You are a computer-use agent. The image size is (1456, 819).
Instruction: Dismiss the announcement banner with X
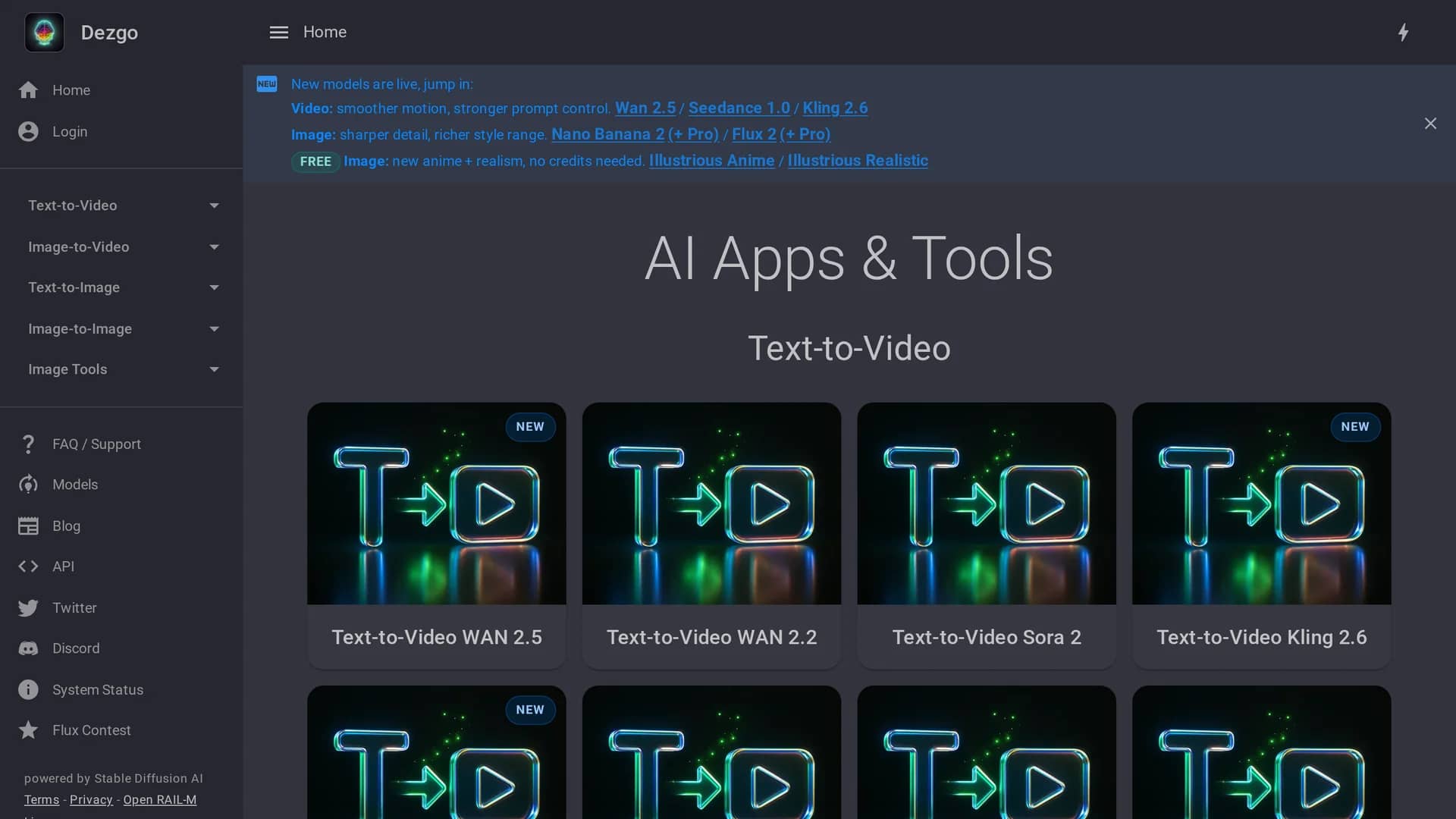coord(1430,124)
